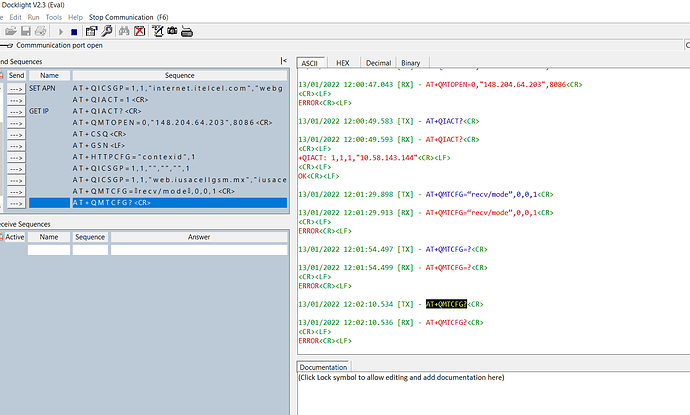Click the binoculars Find icon
The height and width of the screenshot is (415, 690).
pos(126,31)
